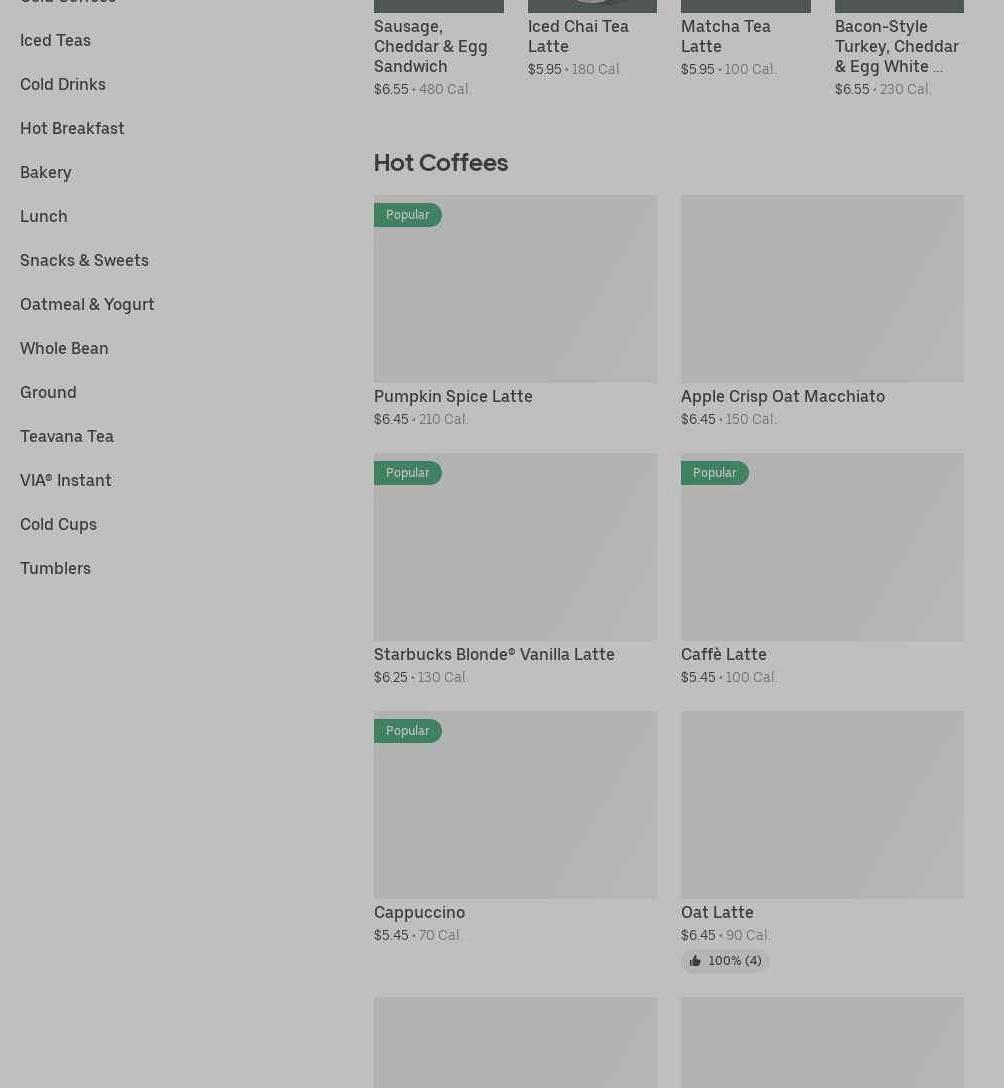Click the Pumpkin Spice Latte image
This screenshot has height=1088, width=1004.
[515, 289]
